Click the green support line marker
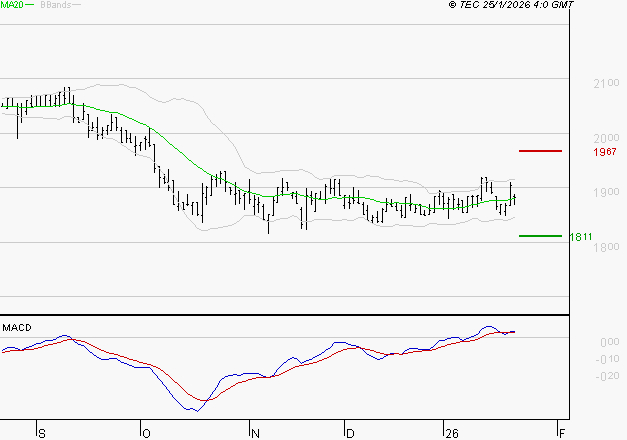The width and height of the screenshot is (627, 440). click(x=540, y=236)
